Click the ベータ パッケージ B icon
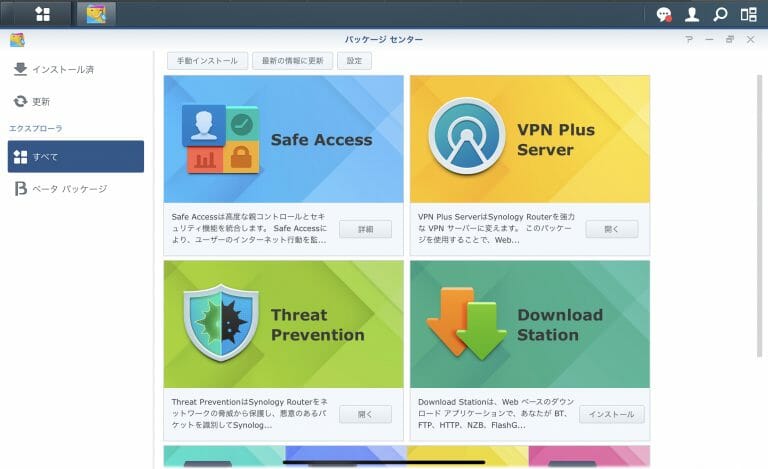This screenshot has height=469, width=768. (20, 188)
